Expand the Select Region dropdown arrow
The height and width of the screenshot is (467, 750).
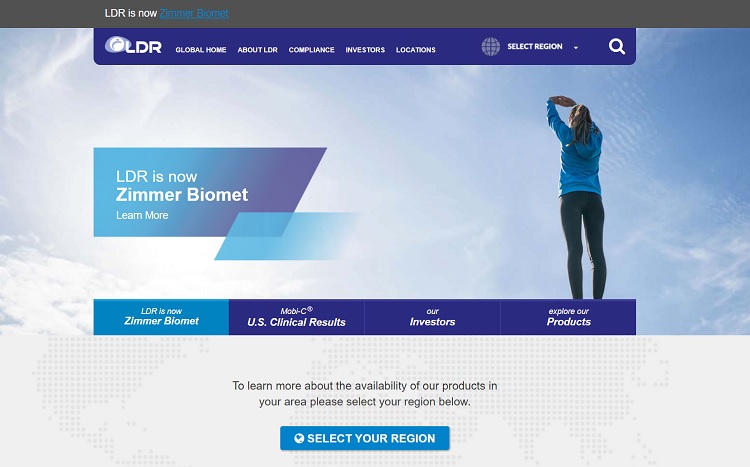point(575,48)
